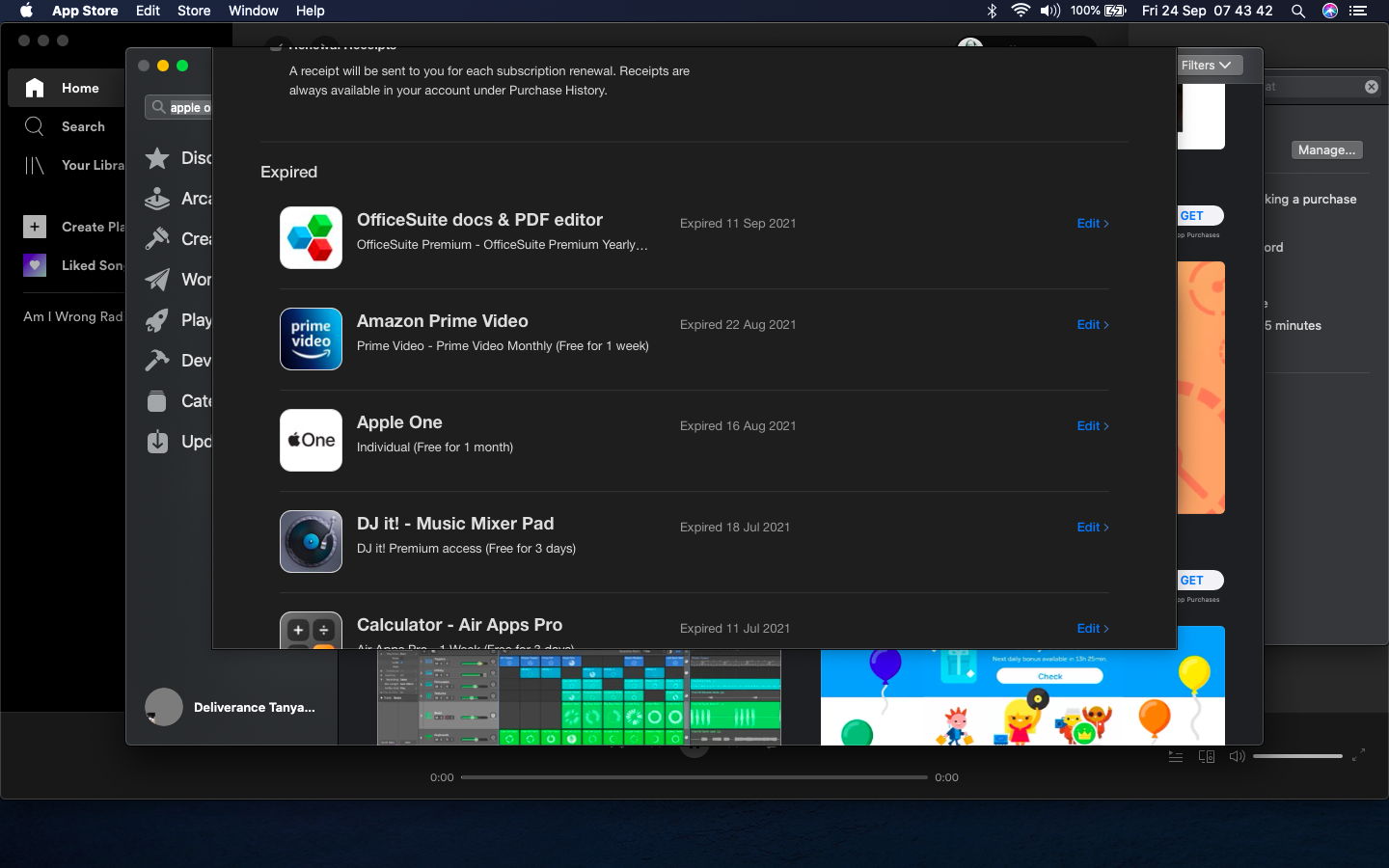Open the Wi-Fi status menu
This screenshot has width=1389, height=868.
pyautogui.click(x=1021, y=11)
